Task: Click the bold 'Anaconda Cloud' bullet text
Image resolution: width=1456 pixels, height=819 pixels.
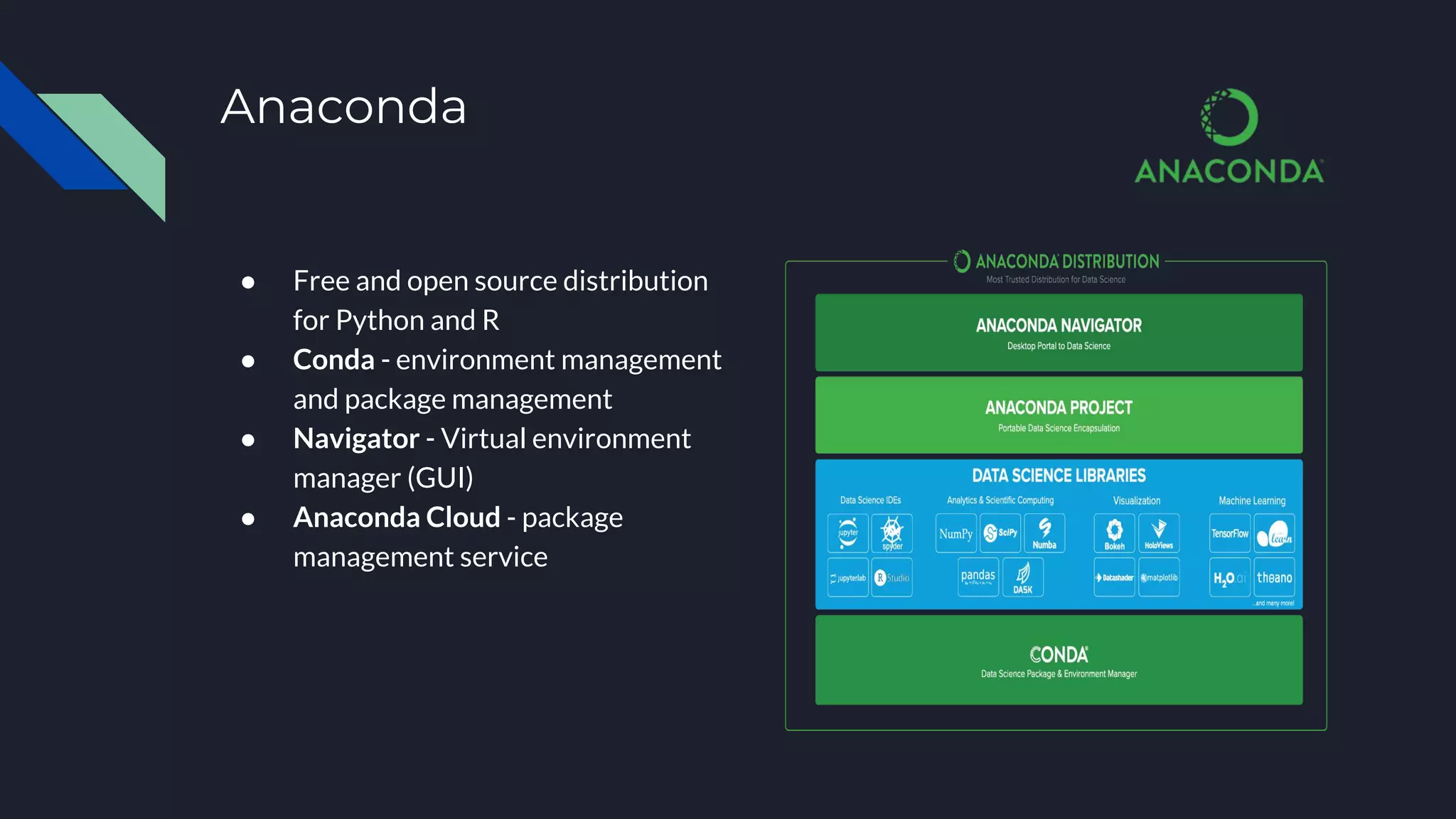Action: click(x=397, y=518)
